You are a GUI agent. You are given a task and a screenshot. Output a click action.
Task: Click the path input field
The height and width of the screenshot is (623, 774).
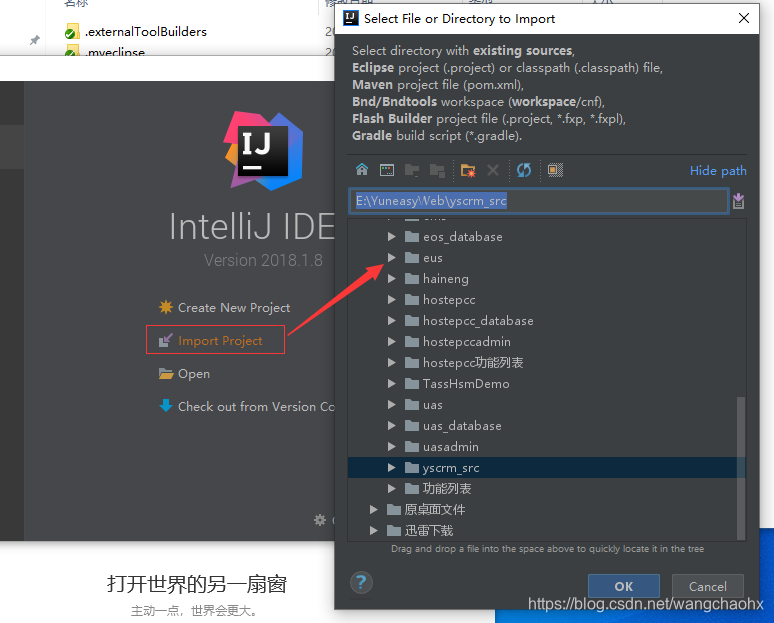tap(539, 201)
